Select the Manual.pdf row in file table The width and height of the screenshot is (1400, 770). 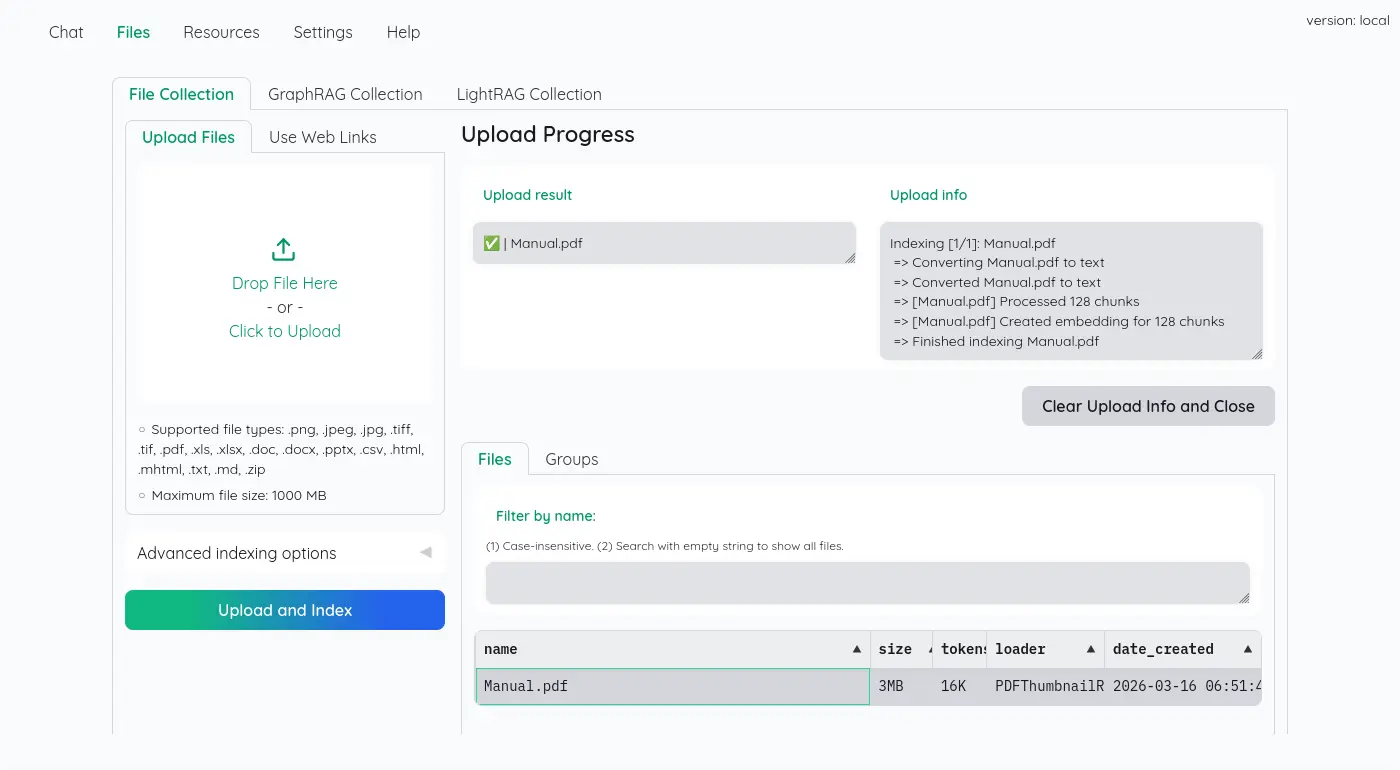pyautogui.click(x=672, y=687)
